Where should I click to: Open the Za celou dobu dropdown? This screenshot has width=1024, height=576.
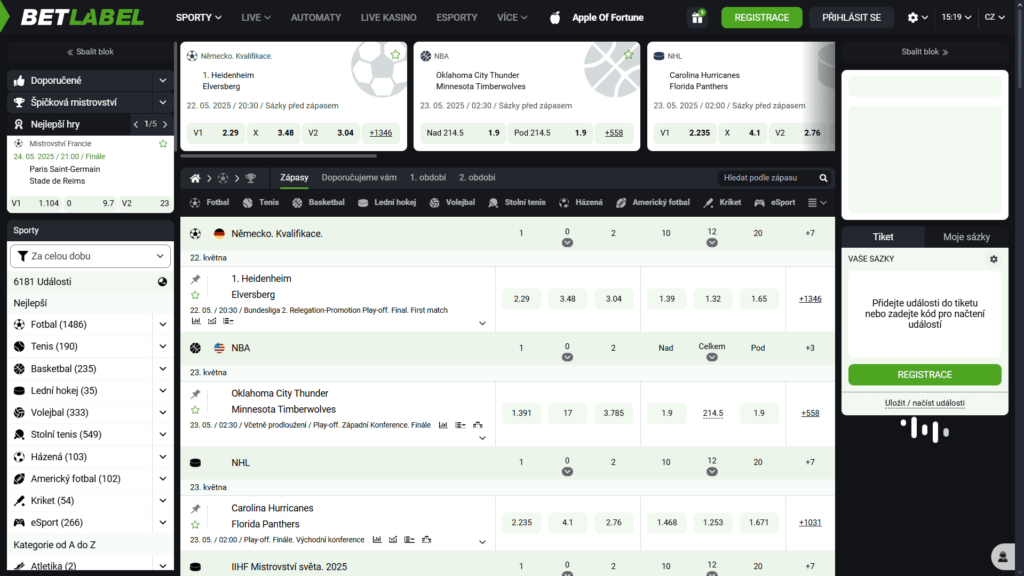(x=90, y=257)
